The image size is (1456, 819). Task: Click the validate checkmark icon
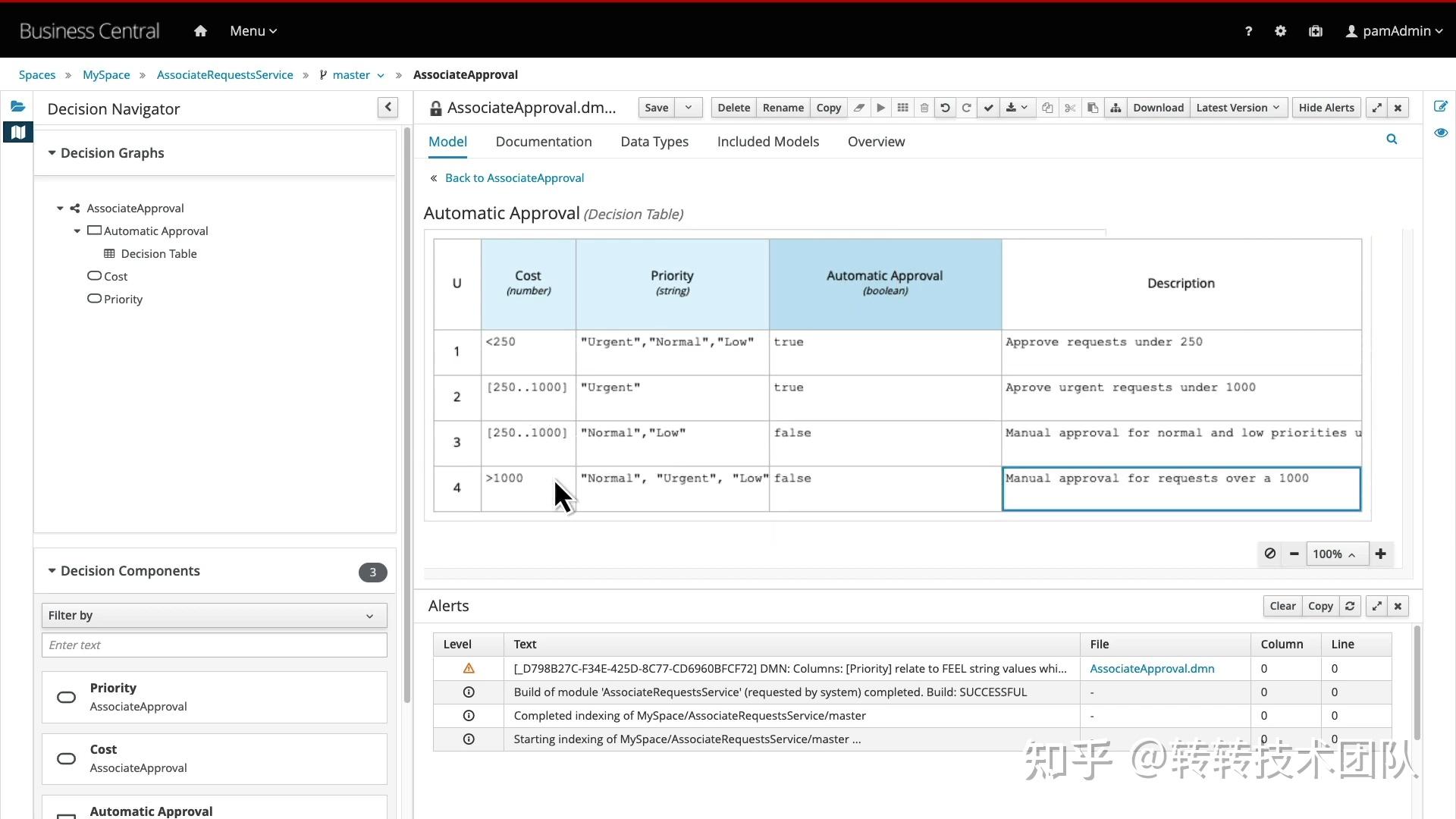click(x=988, y=108)
